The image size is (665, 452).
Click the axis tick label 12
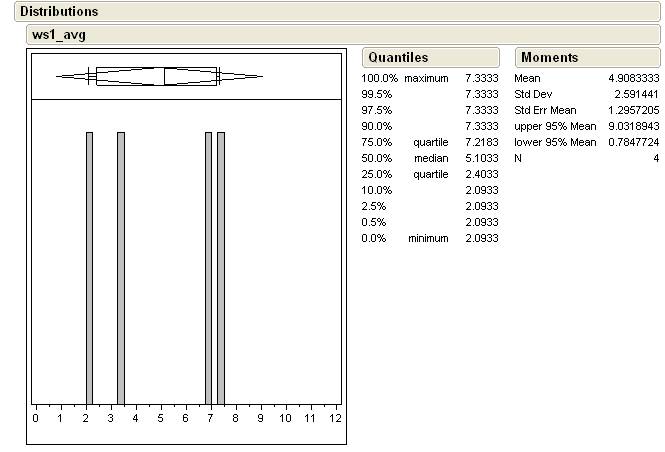click(336, 418)
